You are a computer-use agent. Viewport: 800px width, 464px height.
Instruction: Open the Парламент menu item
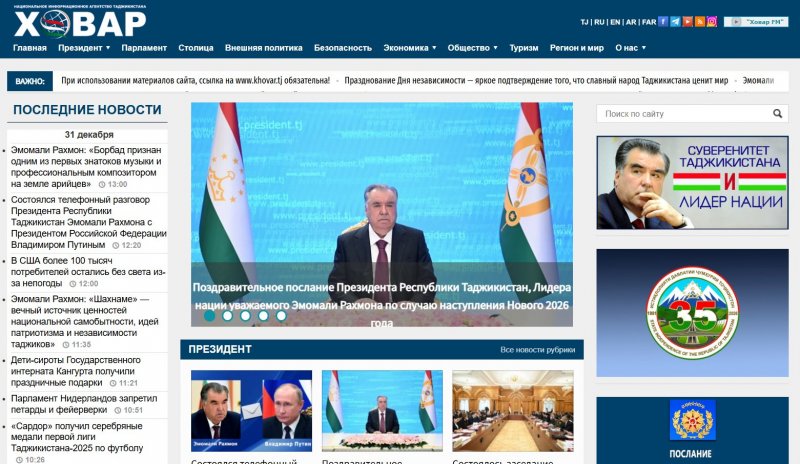(144, 47)
